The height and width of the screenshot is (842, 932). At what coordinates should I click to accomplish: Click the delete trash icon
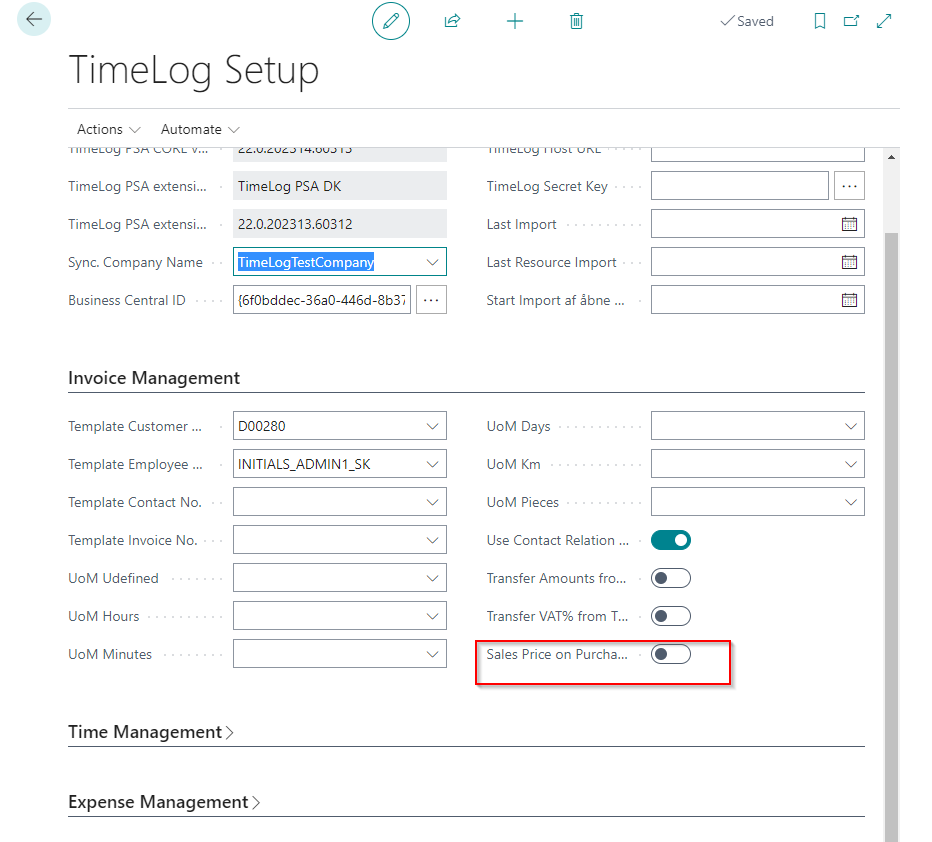point(576,21)
